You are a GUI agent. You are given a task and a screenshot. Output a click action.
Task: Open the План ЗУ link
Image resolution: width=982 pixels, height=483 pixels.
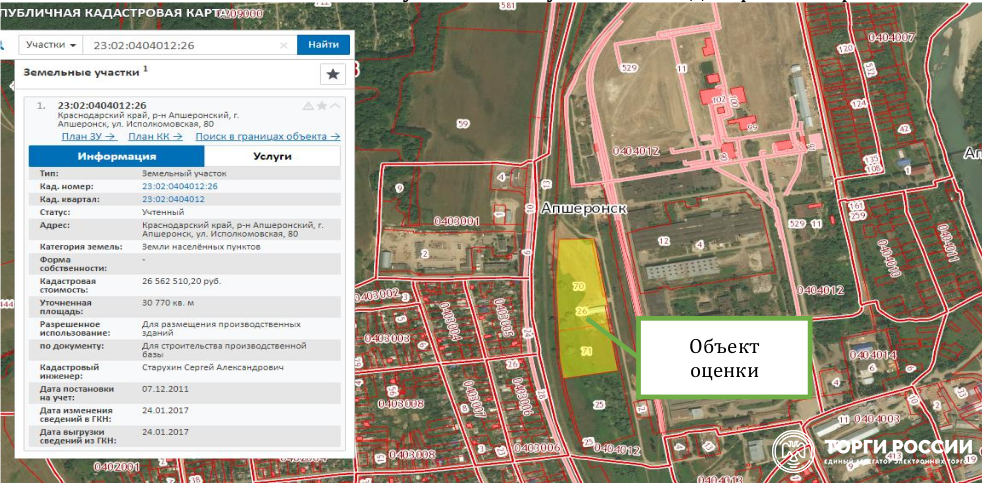(89, 136)
